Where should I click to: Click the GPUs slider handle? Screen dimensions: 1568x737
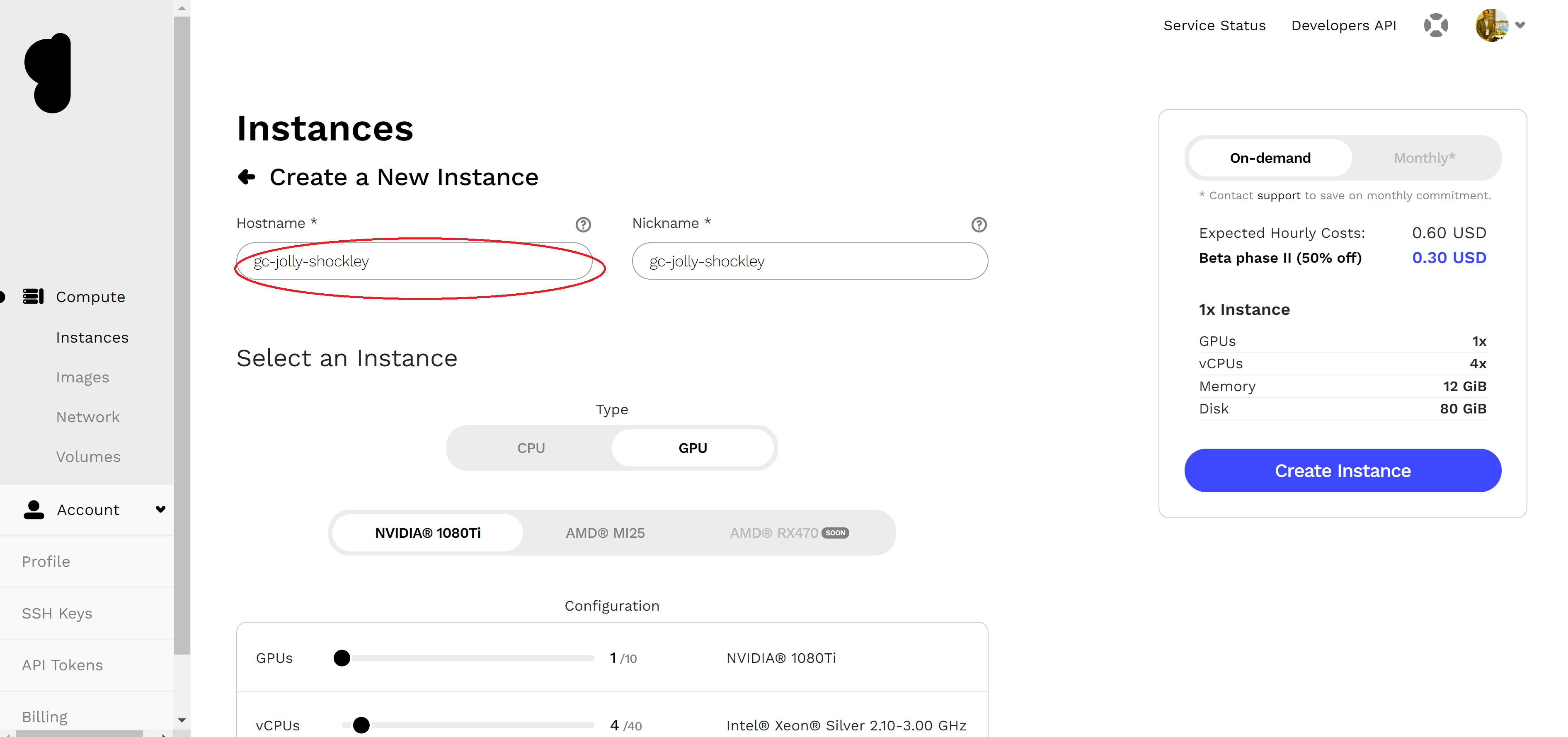coord(342,658)
